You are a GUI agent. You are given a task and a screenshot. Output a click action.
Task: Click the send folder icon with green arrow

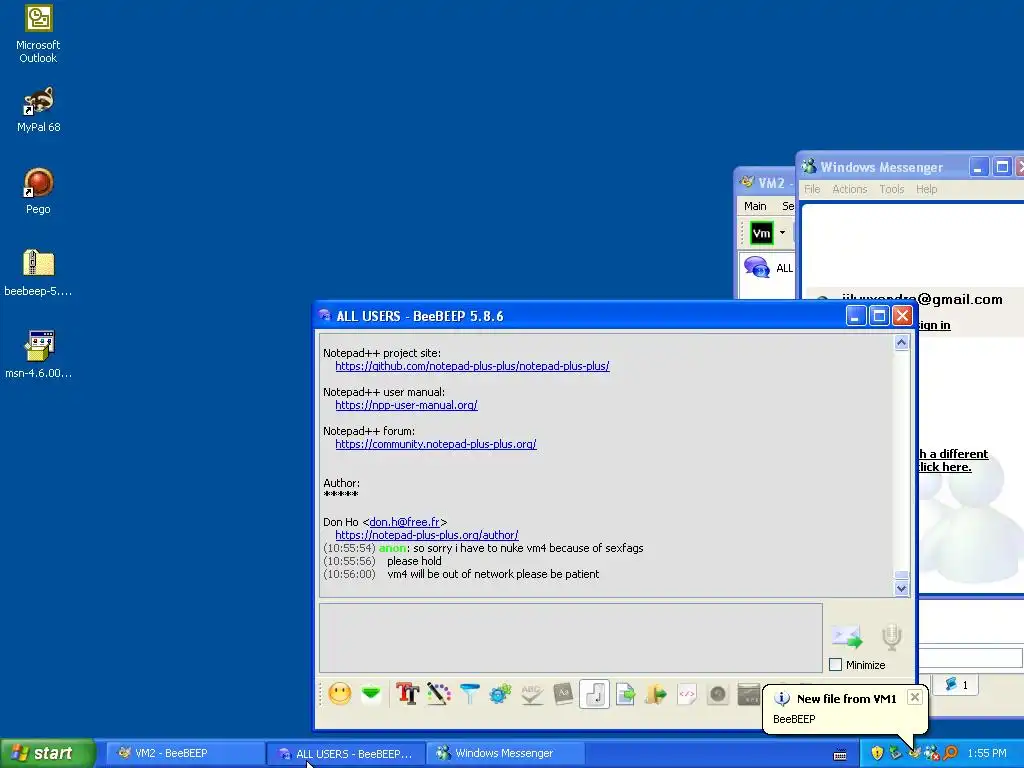click(656, 694)
